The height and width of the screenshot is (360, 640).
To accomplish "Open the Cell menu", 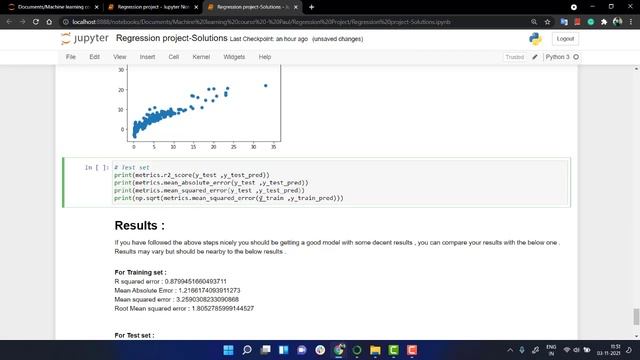I will click(174, 57).
